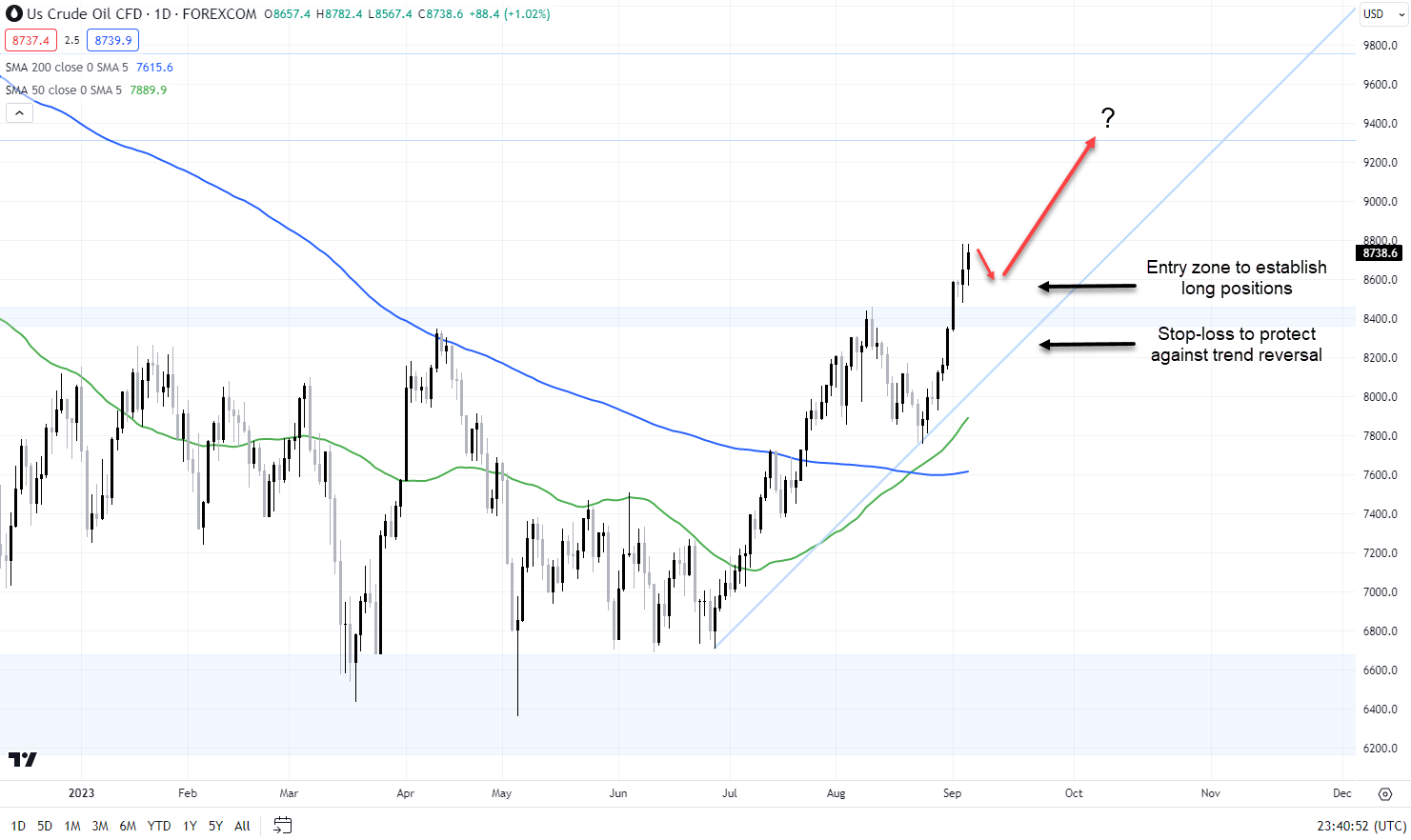Open the USD currency dropdown
Screen dimensions: 1411x840
tap(1383, 14)
